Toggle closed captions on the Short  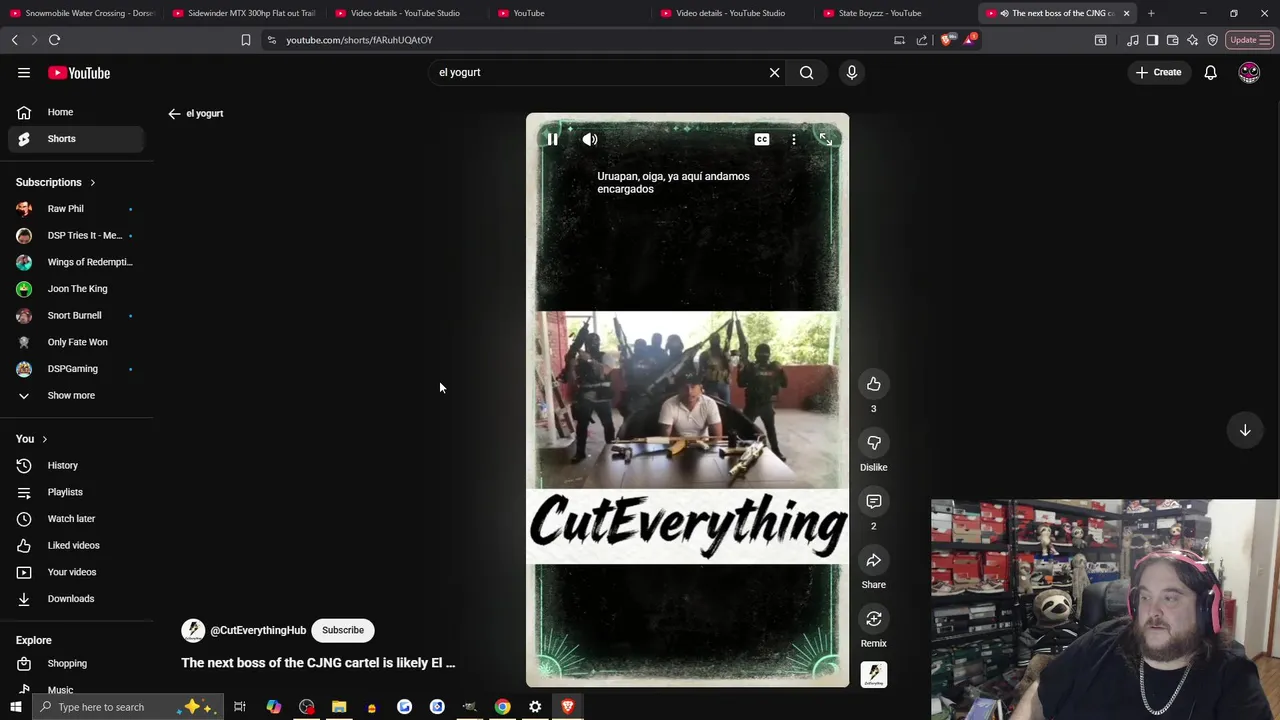click(x=762, y=140)
